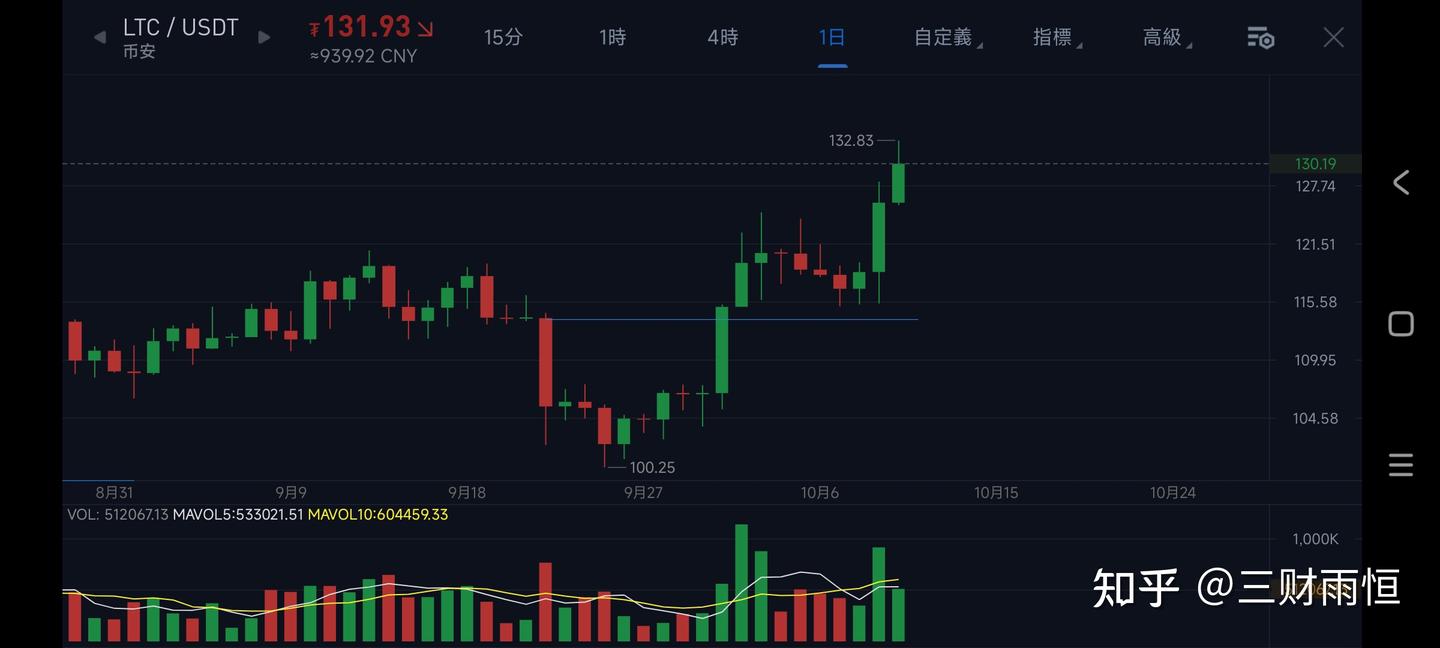Tap the red price value 131.93
The width and height of the screenshot is (1440, 648).
click(369, 26)
